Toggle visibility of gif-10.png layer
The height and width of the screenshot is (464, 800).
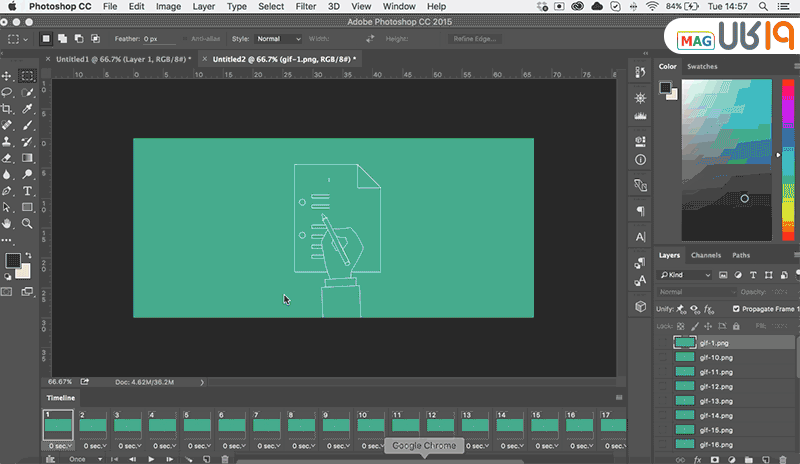[663, 357]
